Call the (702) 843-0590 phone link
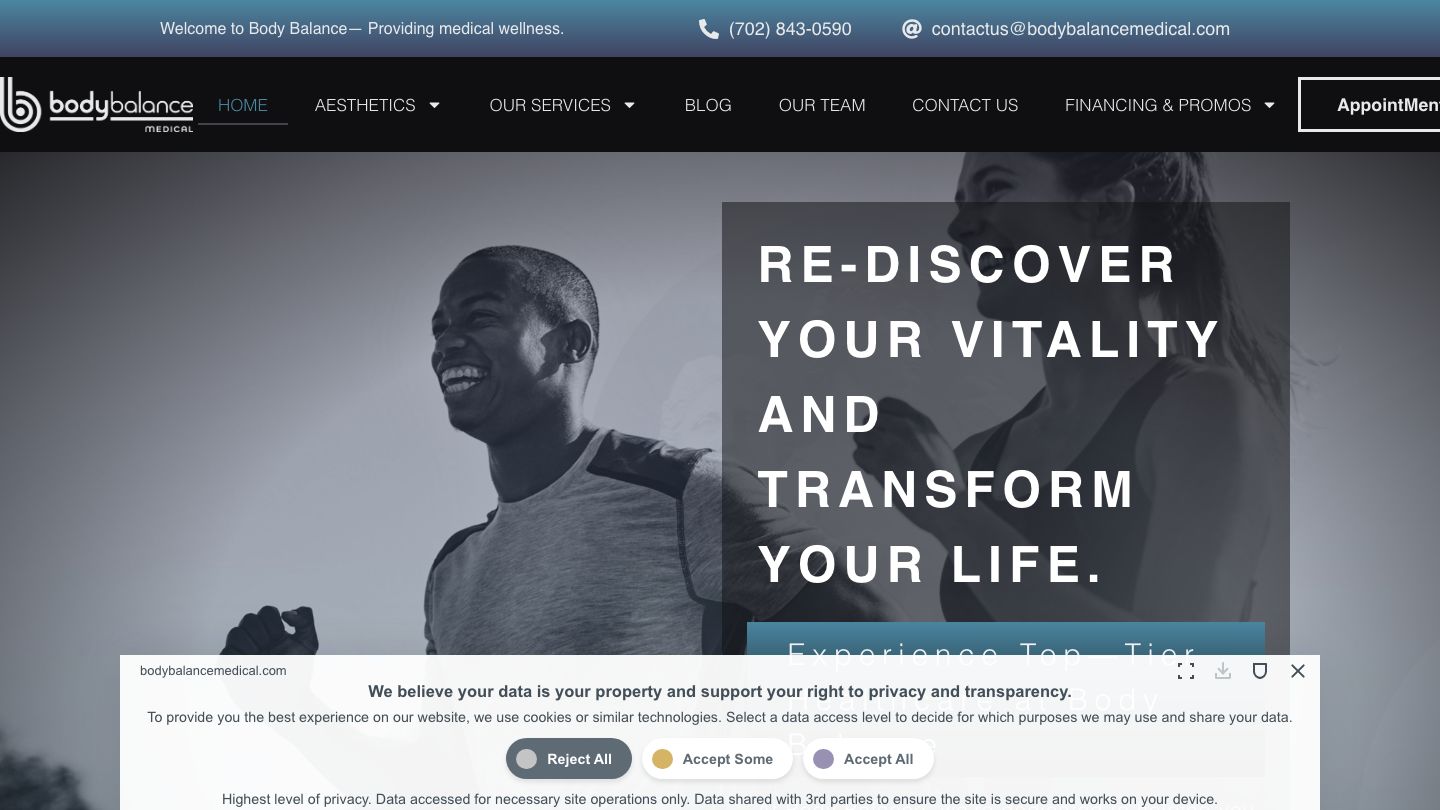This screenshot has width=1440, height=810. pyautogui.click(x=790, y=29)
